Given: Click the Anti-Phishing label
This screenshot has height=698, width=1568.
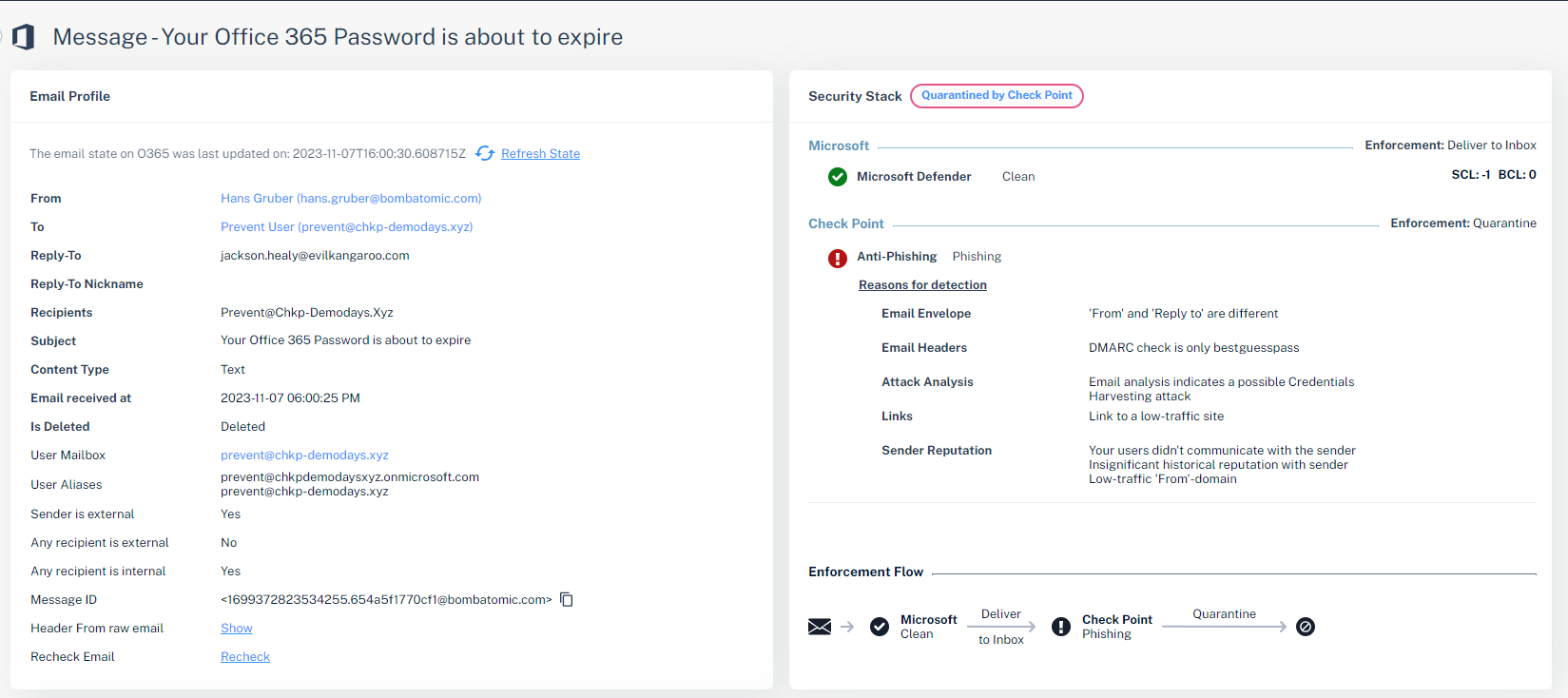Looking at the screenshot, I should 897,257.
